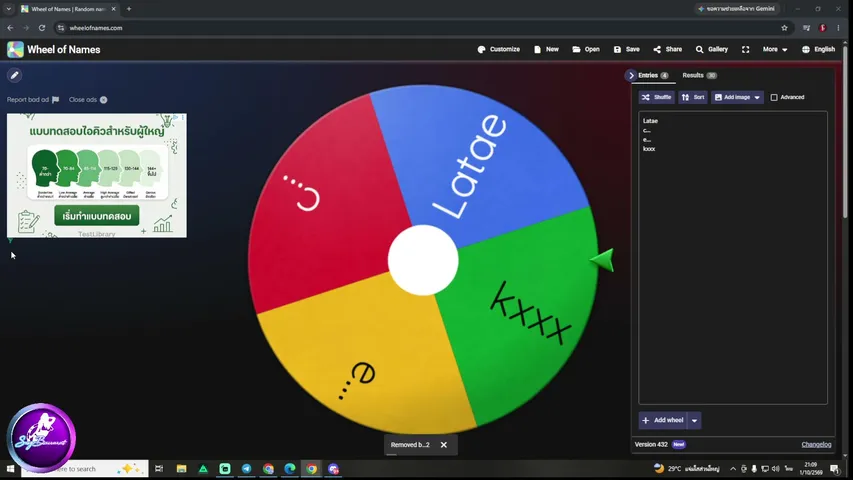The height and width of the screenshot is (480, 853).
Task: Open the weather widget showing 29°C
Action: (686, 469)
